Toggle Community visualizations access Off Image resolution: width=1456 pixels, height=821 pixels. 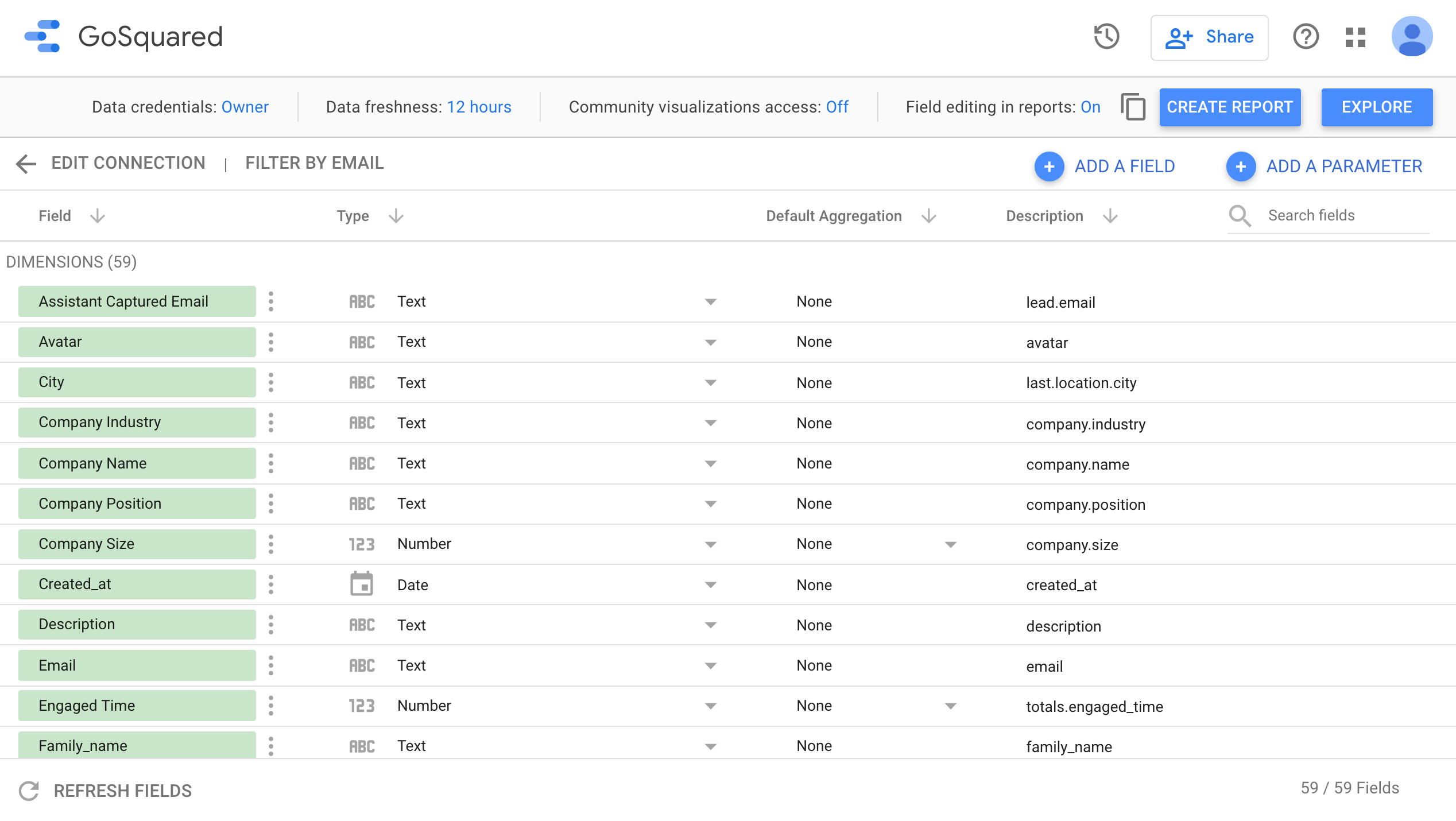click(837, 107)
